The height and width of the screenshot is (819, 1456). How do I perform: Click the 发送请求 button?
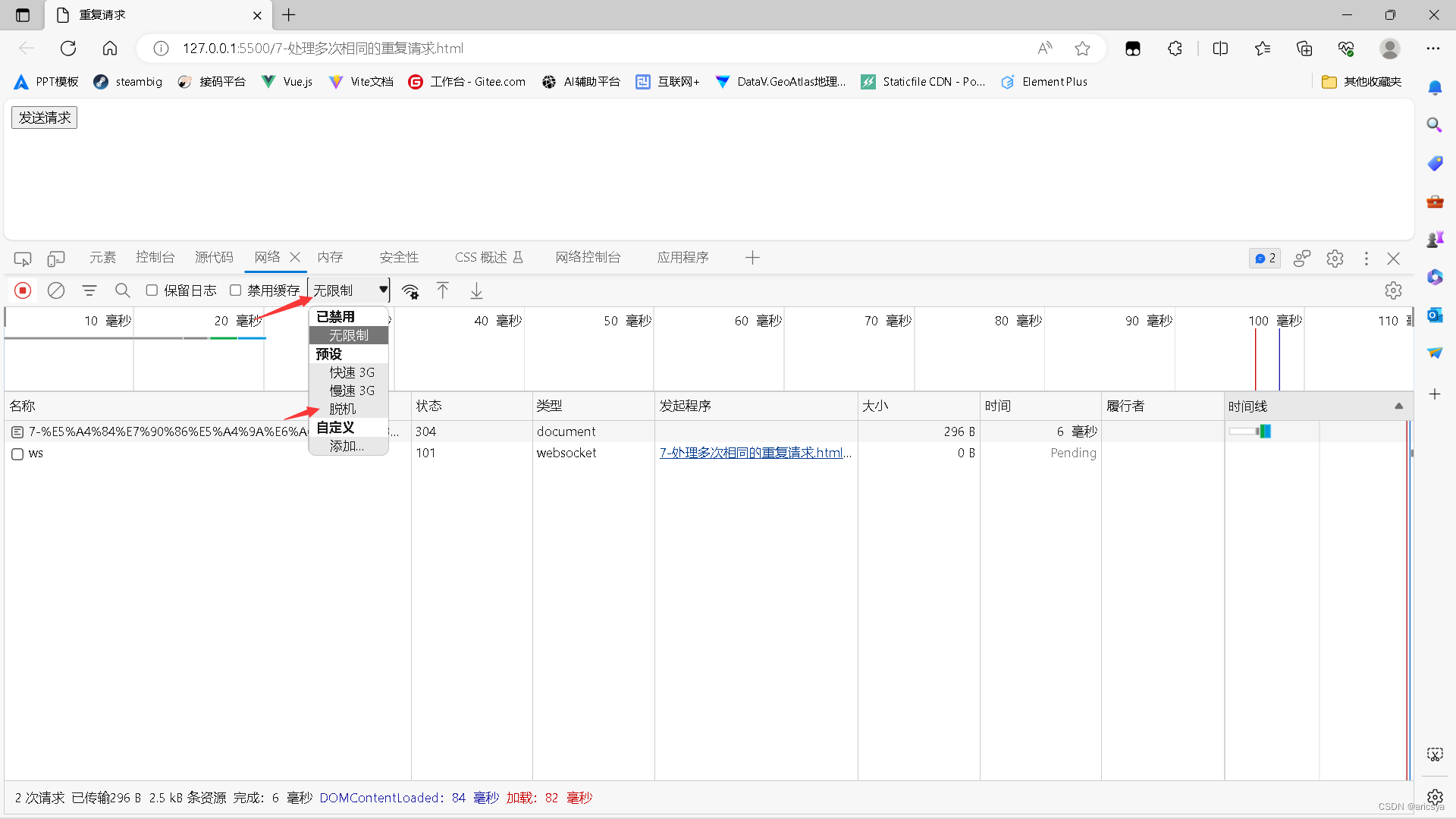(x=43, y=117)
